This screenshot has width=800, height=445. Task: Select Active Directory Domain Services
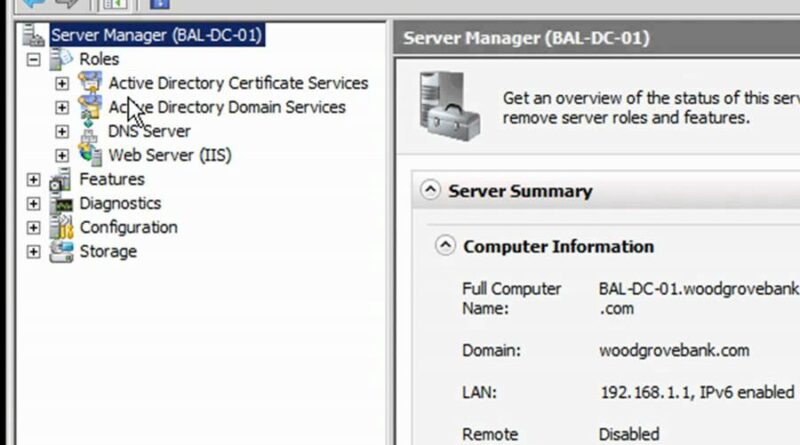[x=227, y=107]
